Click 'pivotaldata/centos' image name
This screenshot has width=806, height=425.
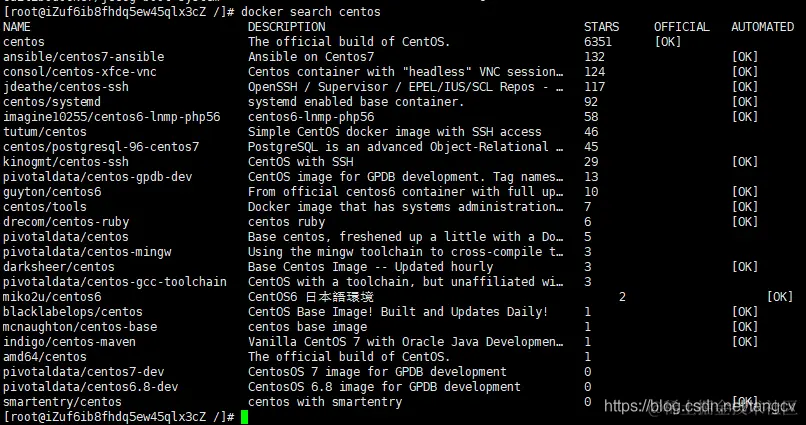coord(66,236)
